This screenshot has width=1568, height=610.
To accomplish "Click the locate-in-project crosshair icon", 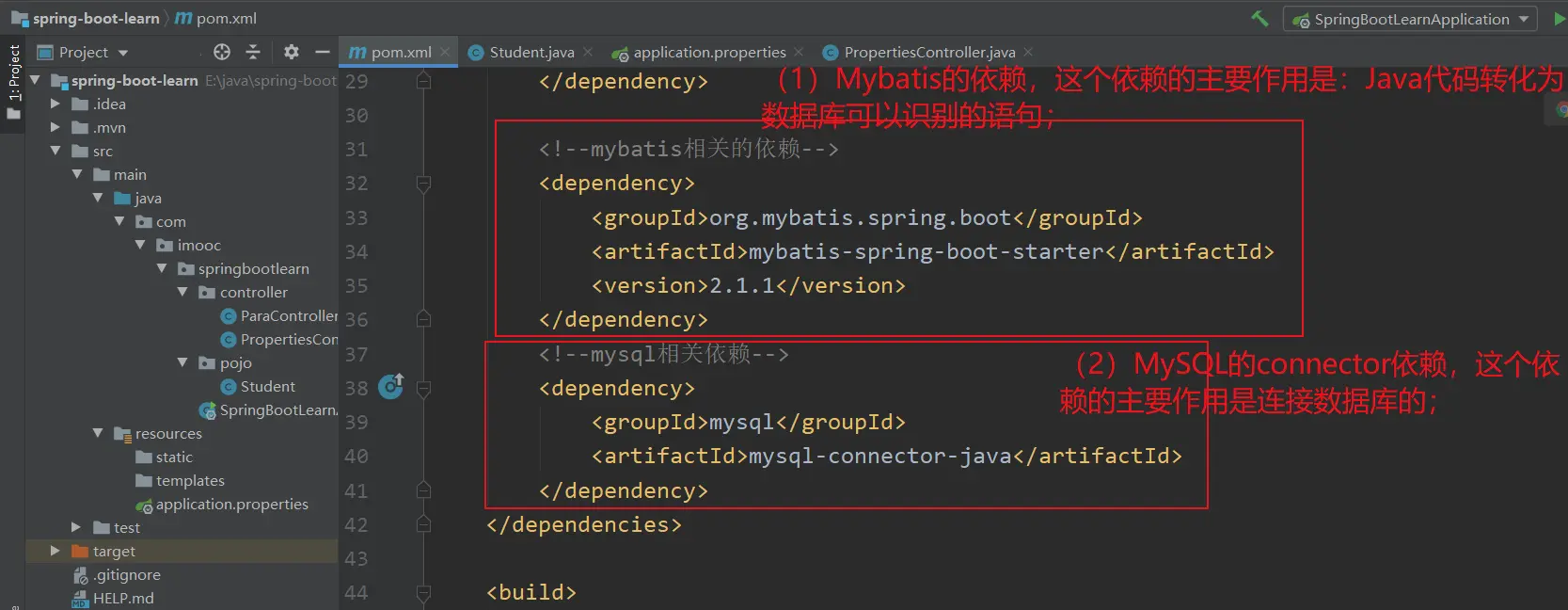I will coord(222,52).
